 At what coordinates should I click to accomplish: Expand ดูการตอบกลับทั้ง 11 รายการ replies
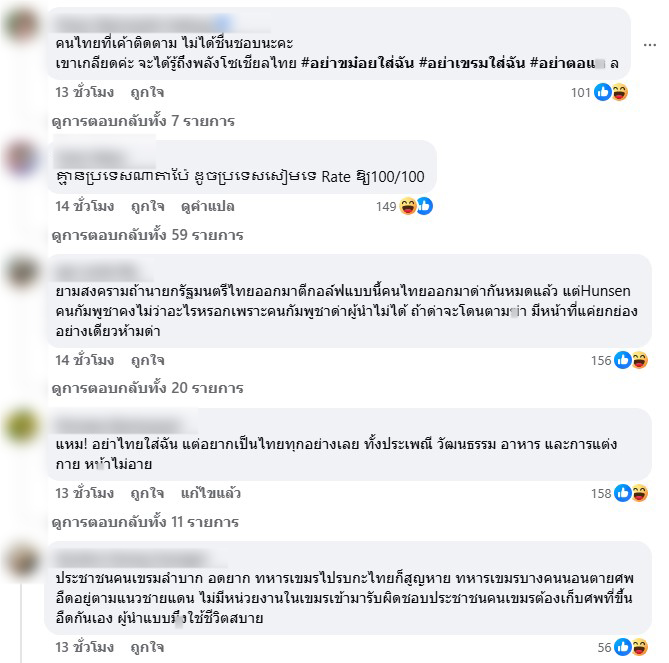point(145,522)
